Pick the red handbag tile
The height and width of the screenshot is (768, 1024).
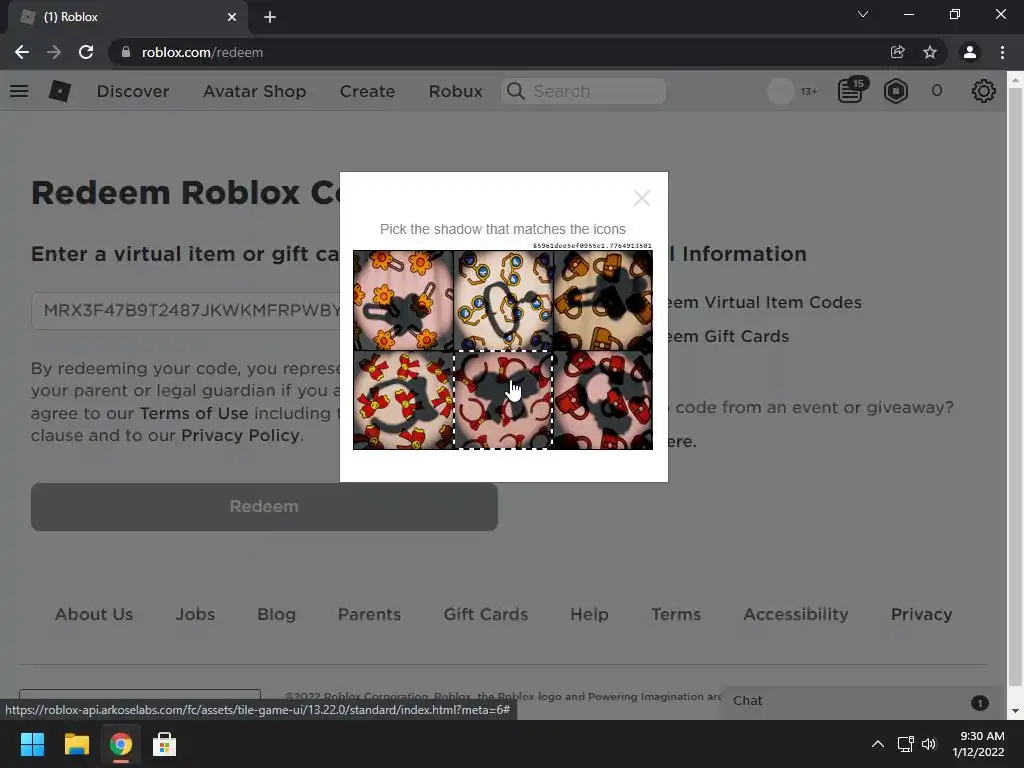[x=603, y=400]
